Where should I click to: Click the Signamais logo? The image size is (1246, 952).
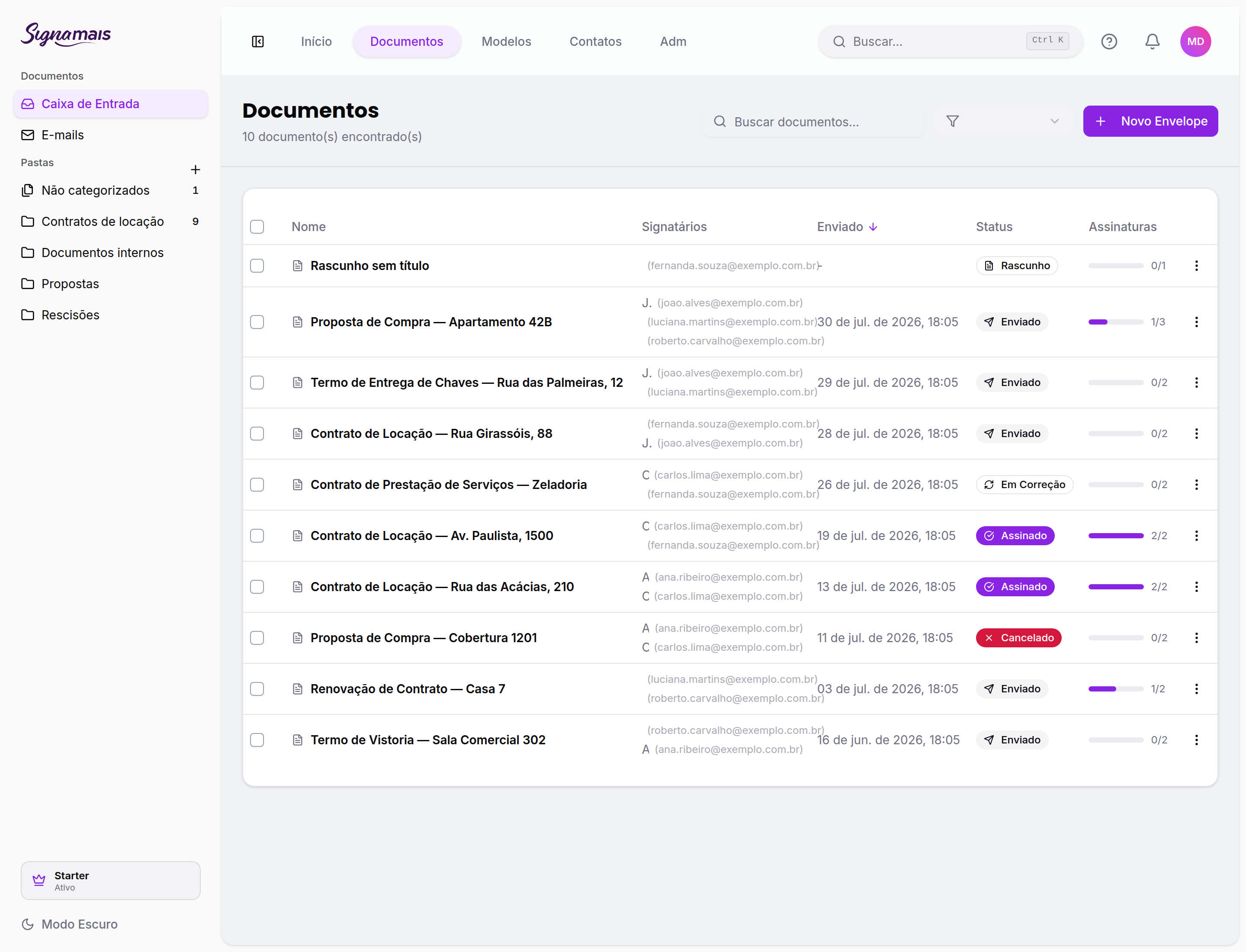[x=66, y=35]
